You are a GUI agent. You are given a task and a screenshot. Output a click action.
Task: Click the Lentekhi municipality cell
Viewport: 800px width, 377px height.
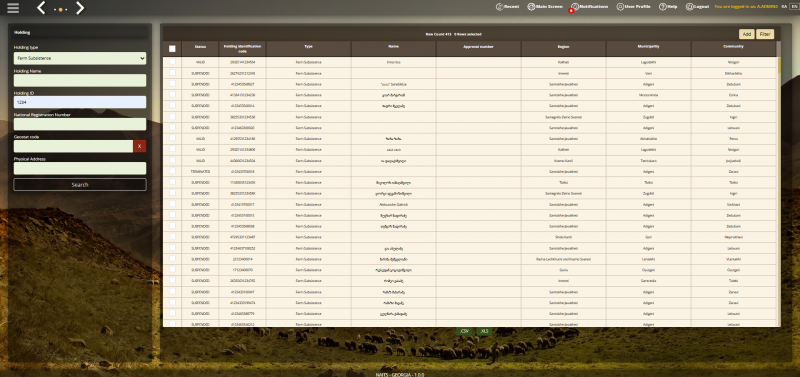point(648,259)
